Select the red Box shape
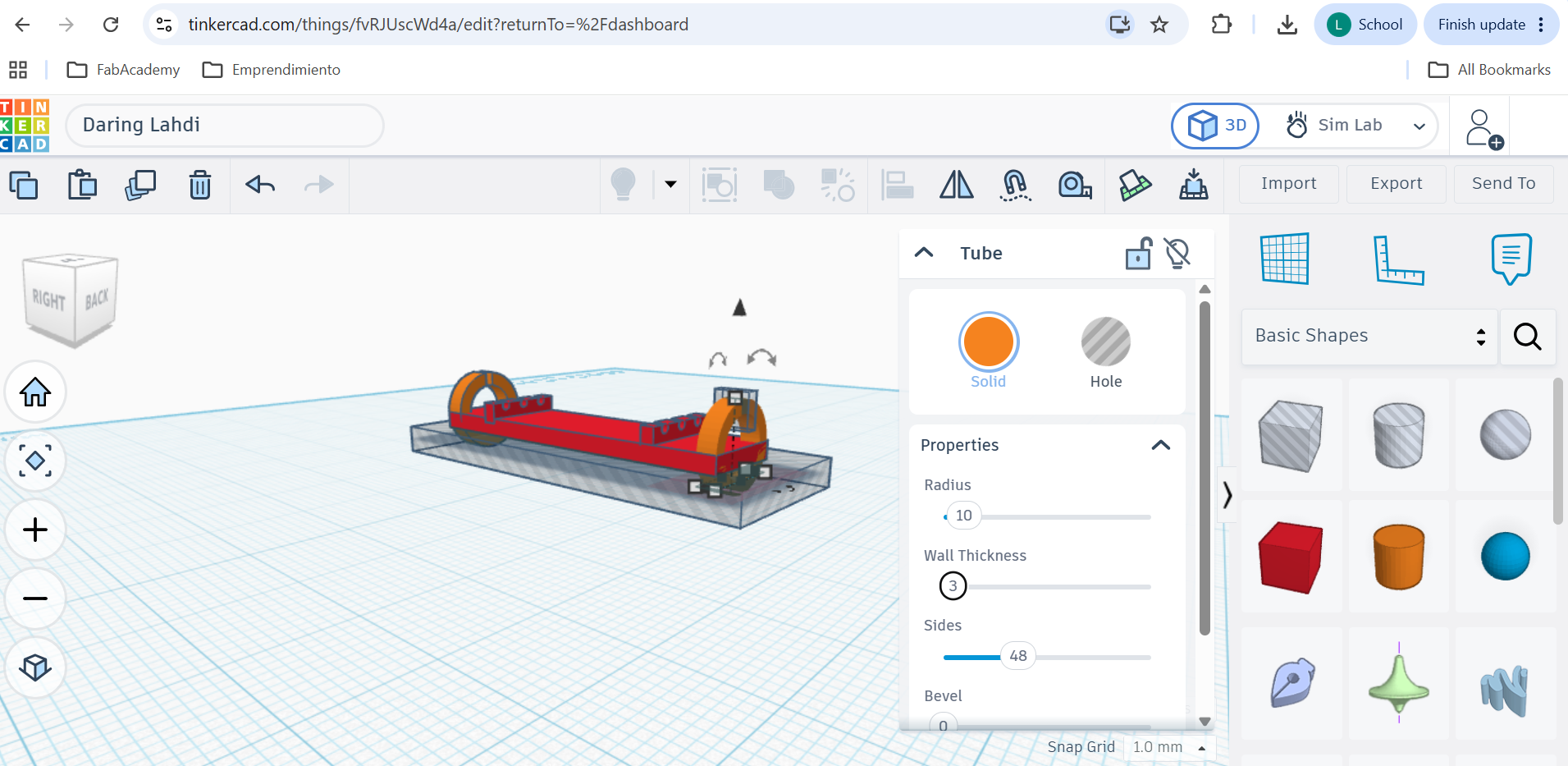This screenshot has width=1568, height=766. coord(1291,557)
